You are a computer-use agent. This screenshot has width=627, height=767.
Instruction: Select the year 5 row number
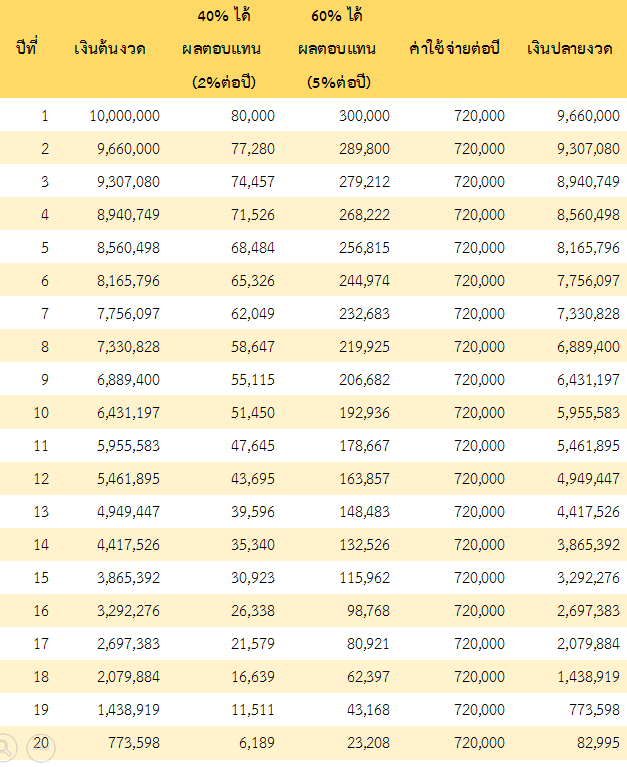44,248
